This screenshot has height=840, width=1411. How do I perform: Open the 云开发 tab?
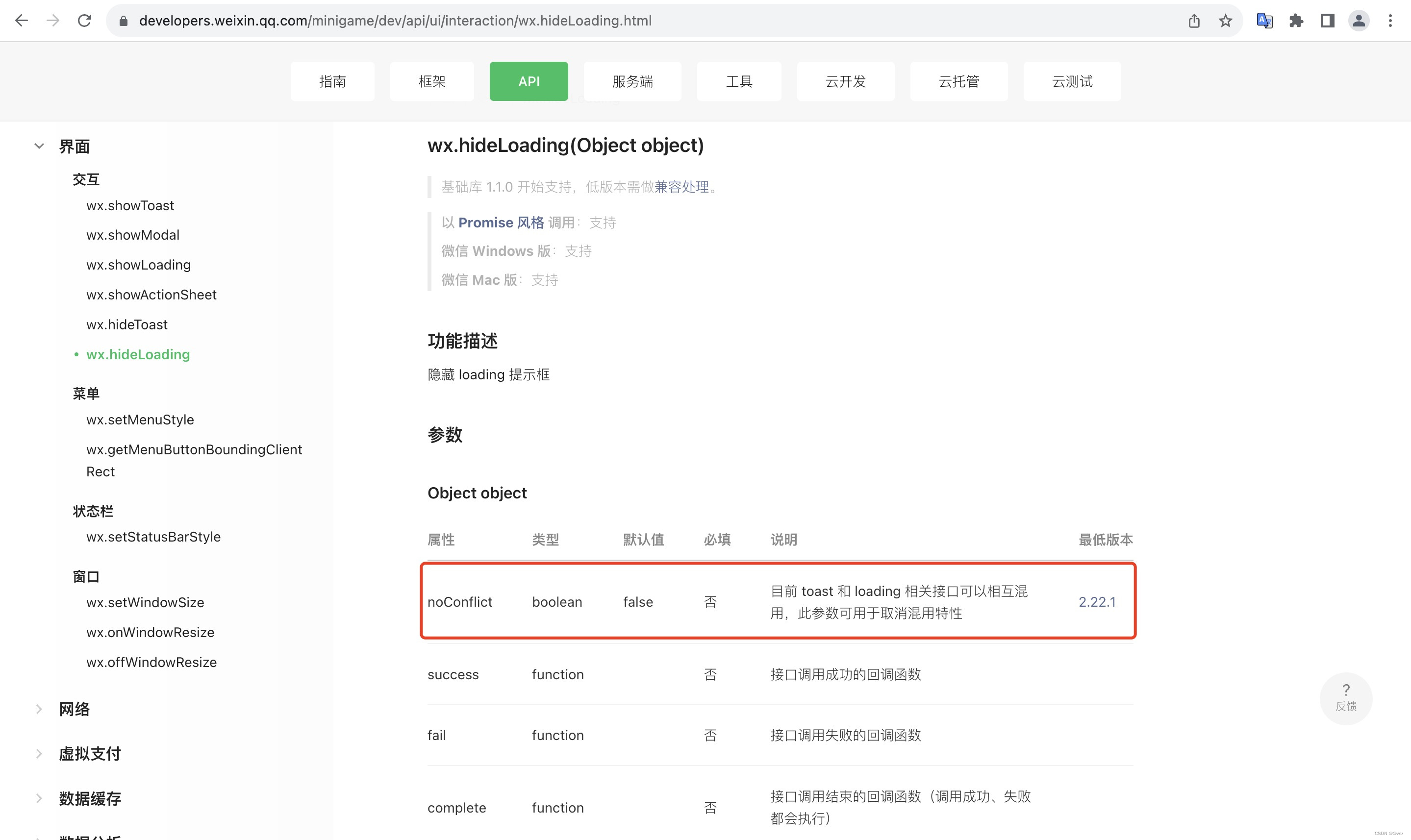845,81
